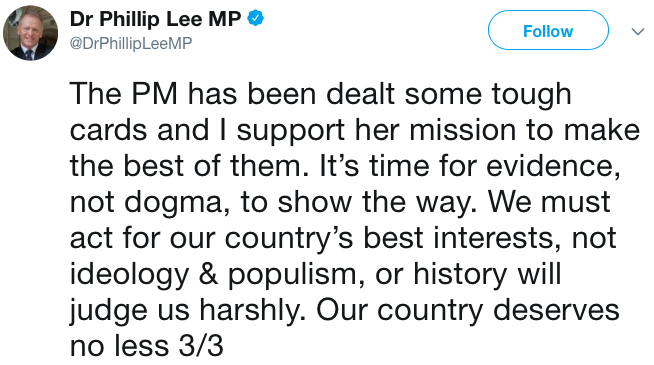Image resolution: width=654 pixels, height=365 pixels.
Task: Visit the @DrPhillipLeeMP handle link
Action: 131,43
